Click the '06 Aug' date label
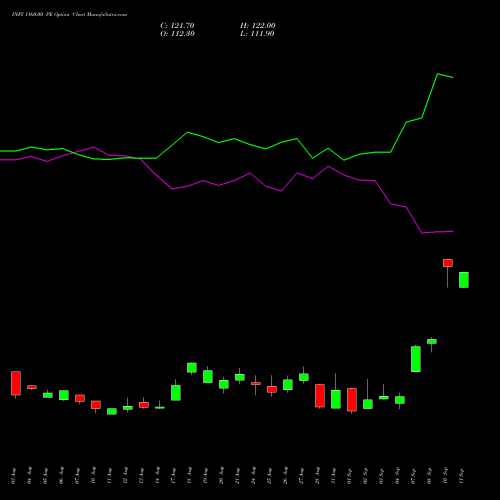This screenshot has width=500, height=500. tap(62, 476)
